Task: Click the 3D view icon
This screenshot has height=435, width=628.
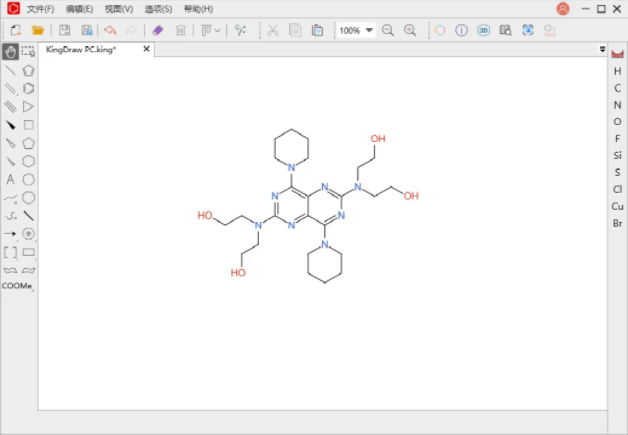Action: (484, 30)
